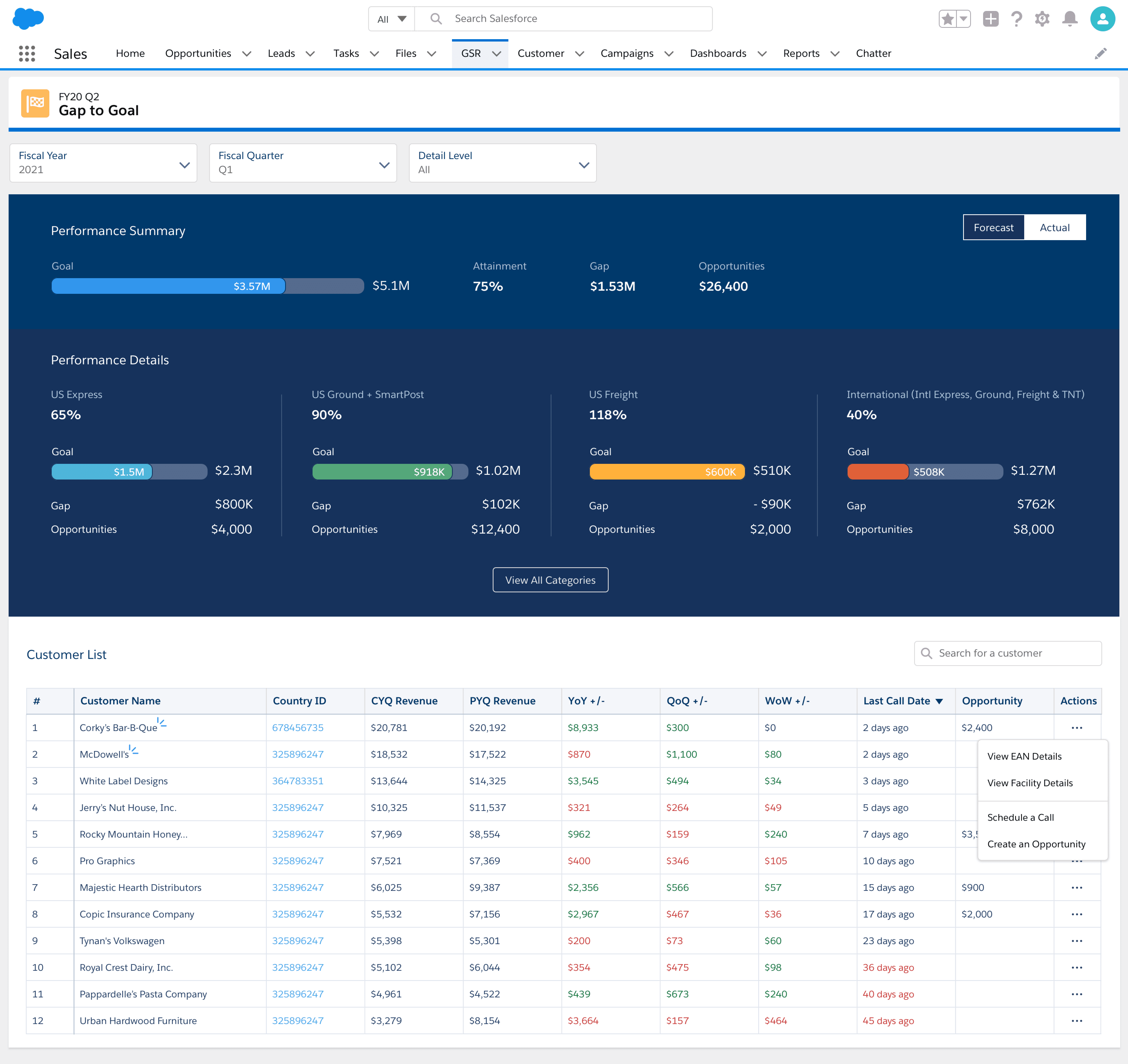Sort by the Customer Name column header
1128x1064 pixels.
[x=120, y=701]
